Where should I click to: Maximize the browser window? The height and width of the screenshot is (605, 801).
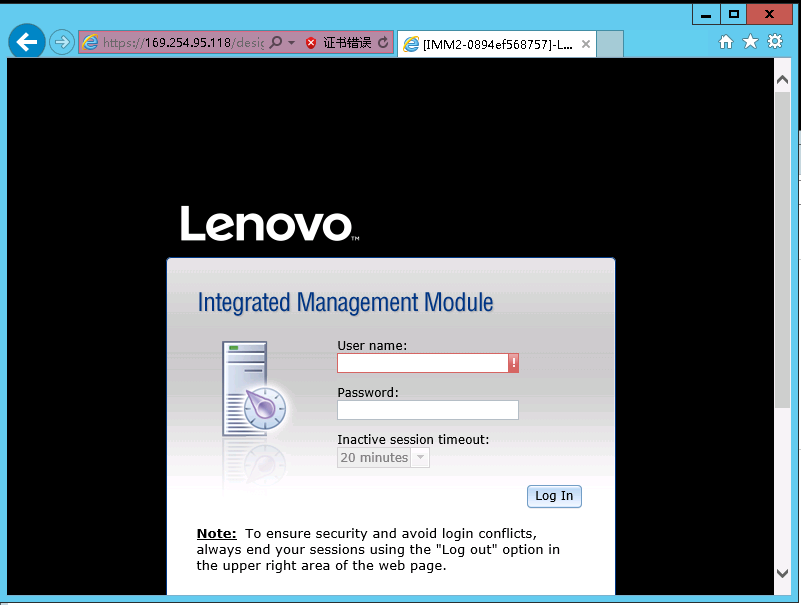point(734,14)
